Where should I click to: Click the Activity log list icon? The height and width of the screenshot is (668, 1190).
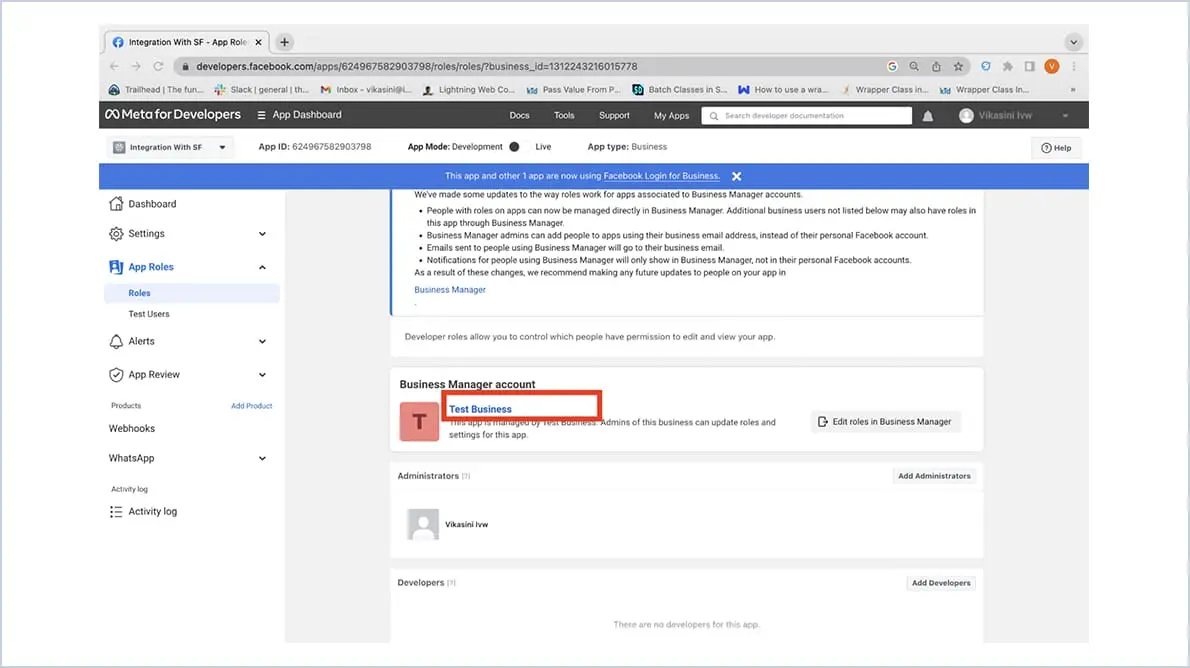(116, 512)
